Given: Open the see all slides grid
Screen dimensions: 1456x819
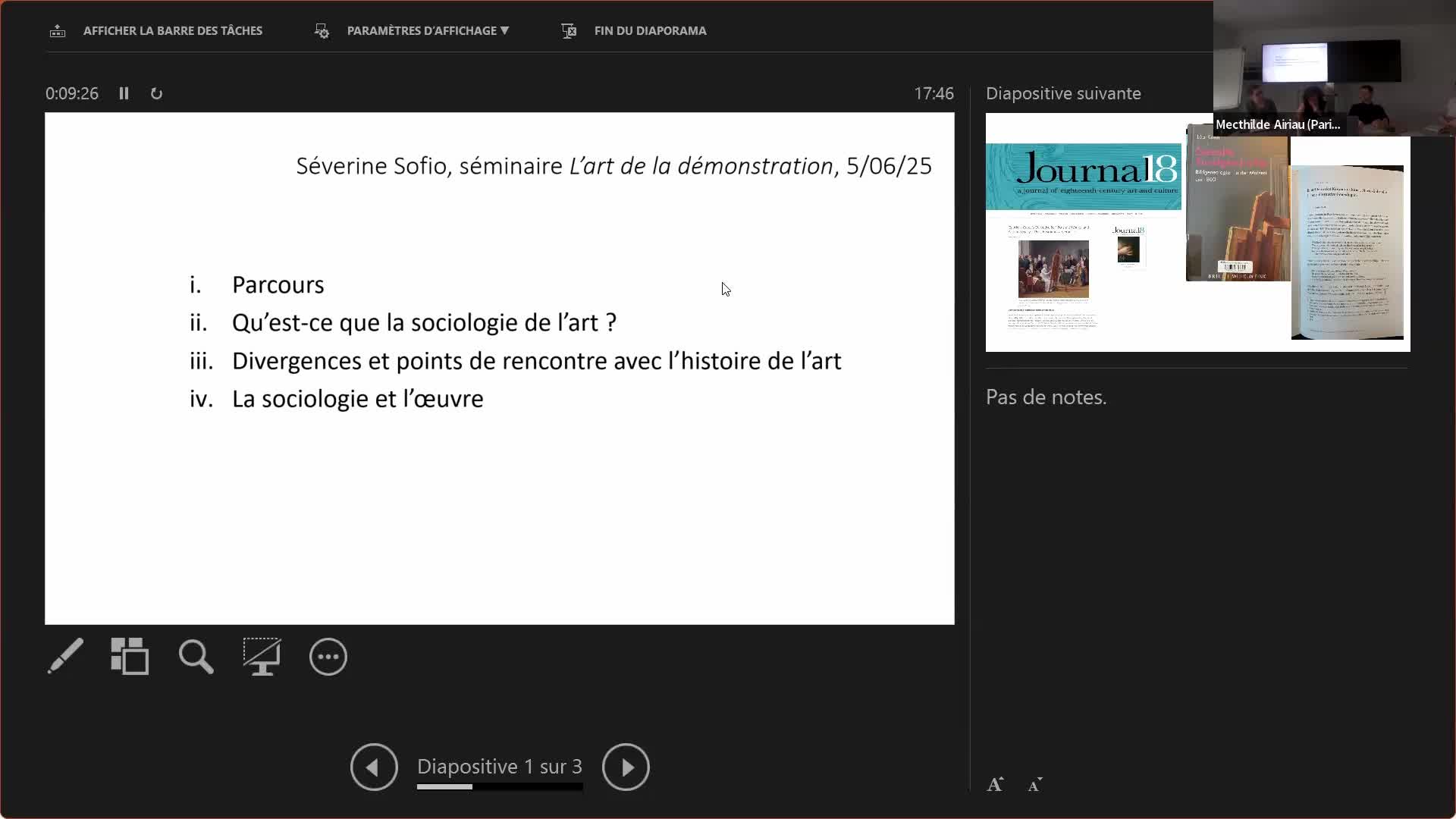Looking at the screenshot, I should [130, 656].
